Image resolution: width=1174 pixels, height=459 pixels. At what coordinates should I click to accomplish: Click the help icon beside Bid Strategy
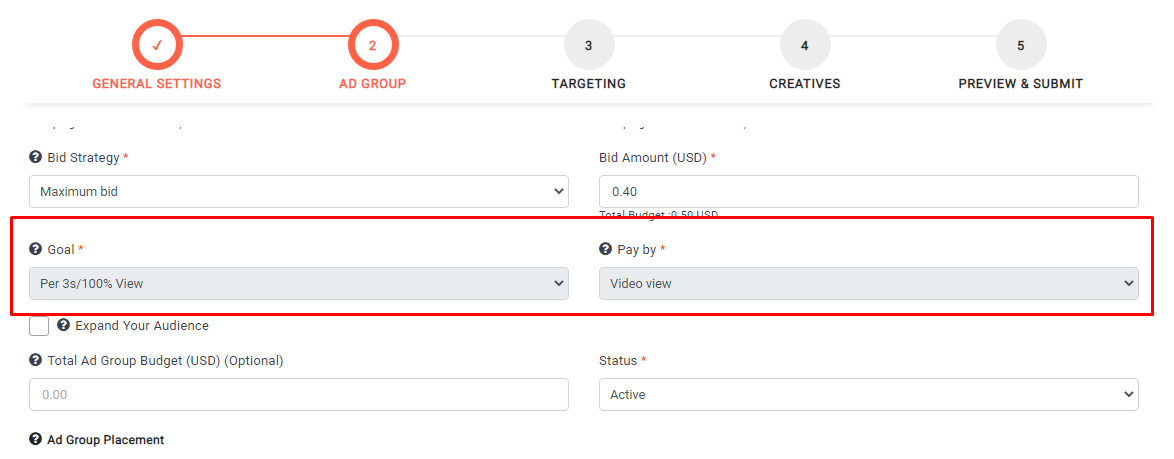click(36, 158)
